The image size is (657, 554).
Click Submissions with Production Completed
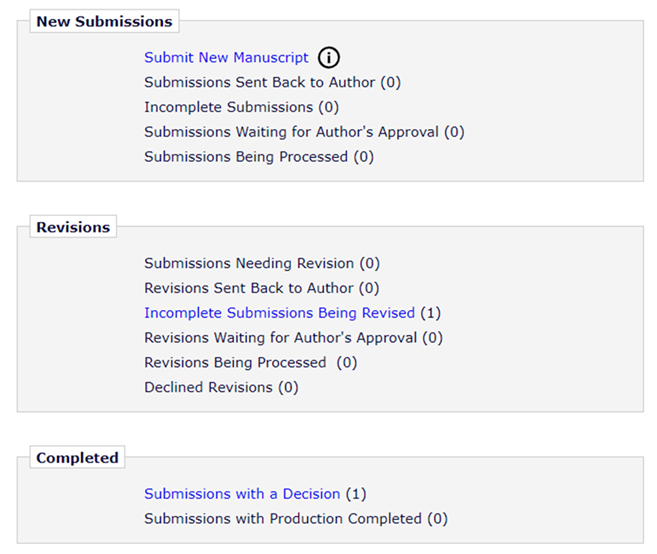point(296,519)
